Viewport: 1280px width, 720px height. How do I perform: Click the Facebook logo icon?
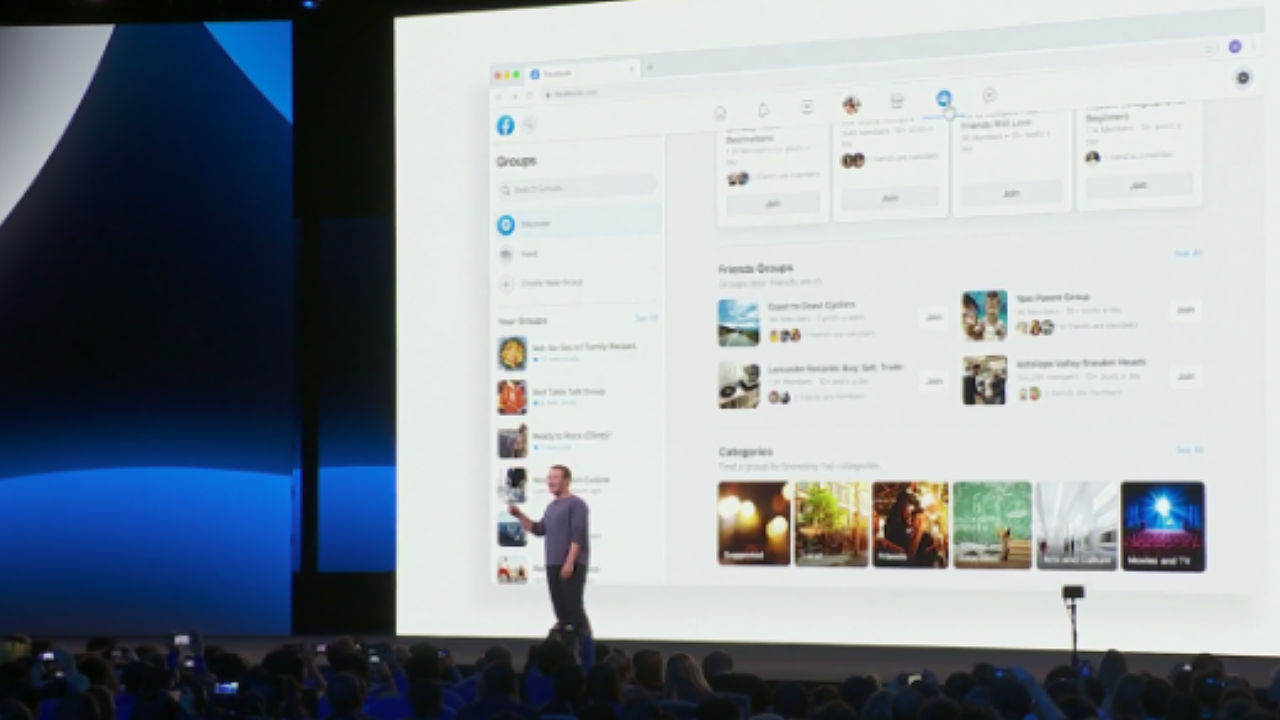coord(506,125)
